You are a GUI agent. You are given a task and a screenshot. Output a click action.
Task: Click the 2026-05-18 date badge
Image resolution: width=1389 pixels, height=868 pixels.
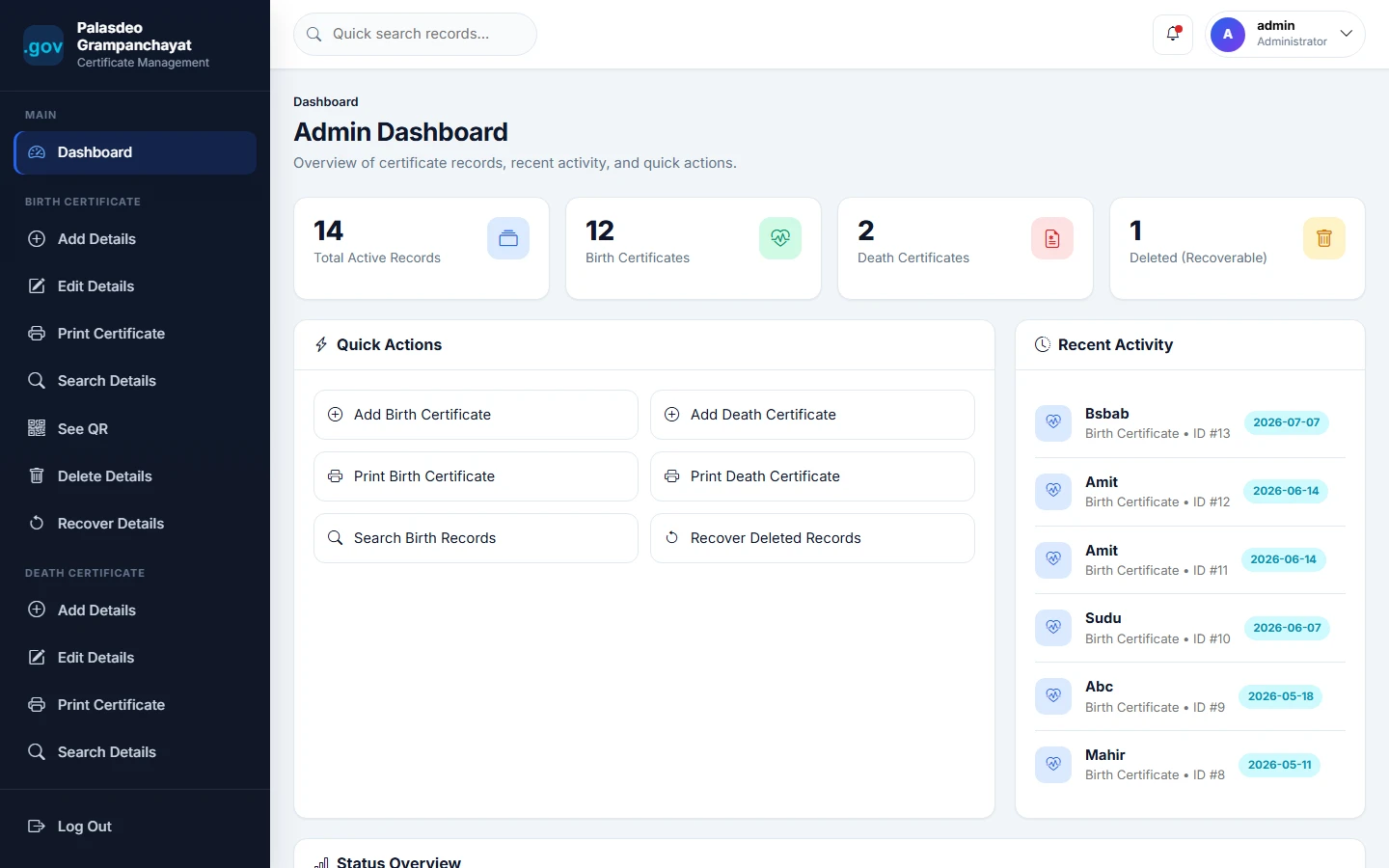point(1281,696)
